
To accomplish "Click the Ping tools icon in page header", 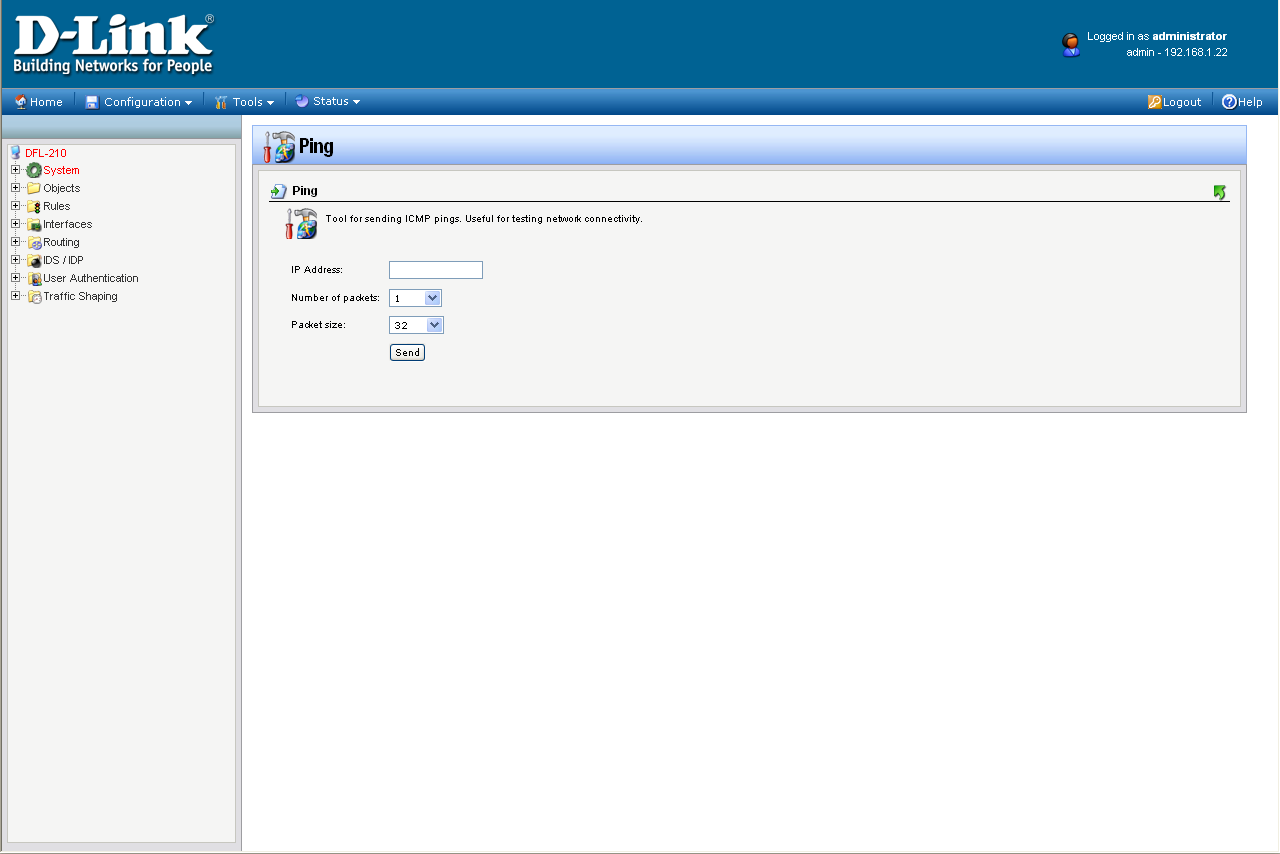I will (x=279, y=146).
